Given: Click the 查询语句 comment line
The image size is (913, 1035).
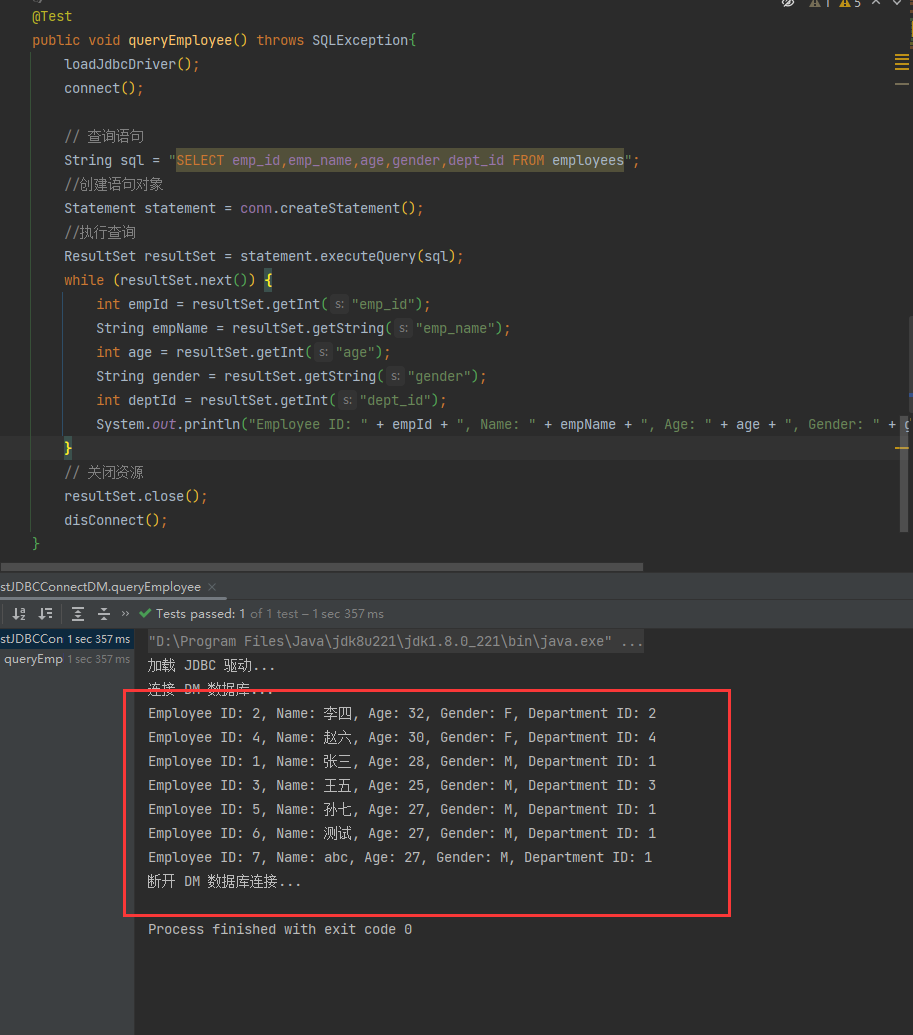Looking at the screenshot, I should 104,137.
